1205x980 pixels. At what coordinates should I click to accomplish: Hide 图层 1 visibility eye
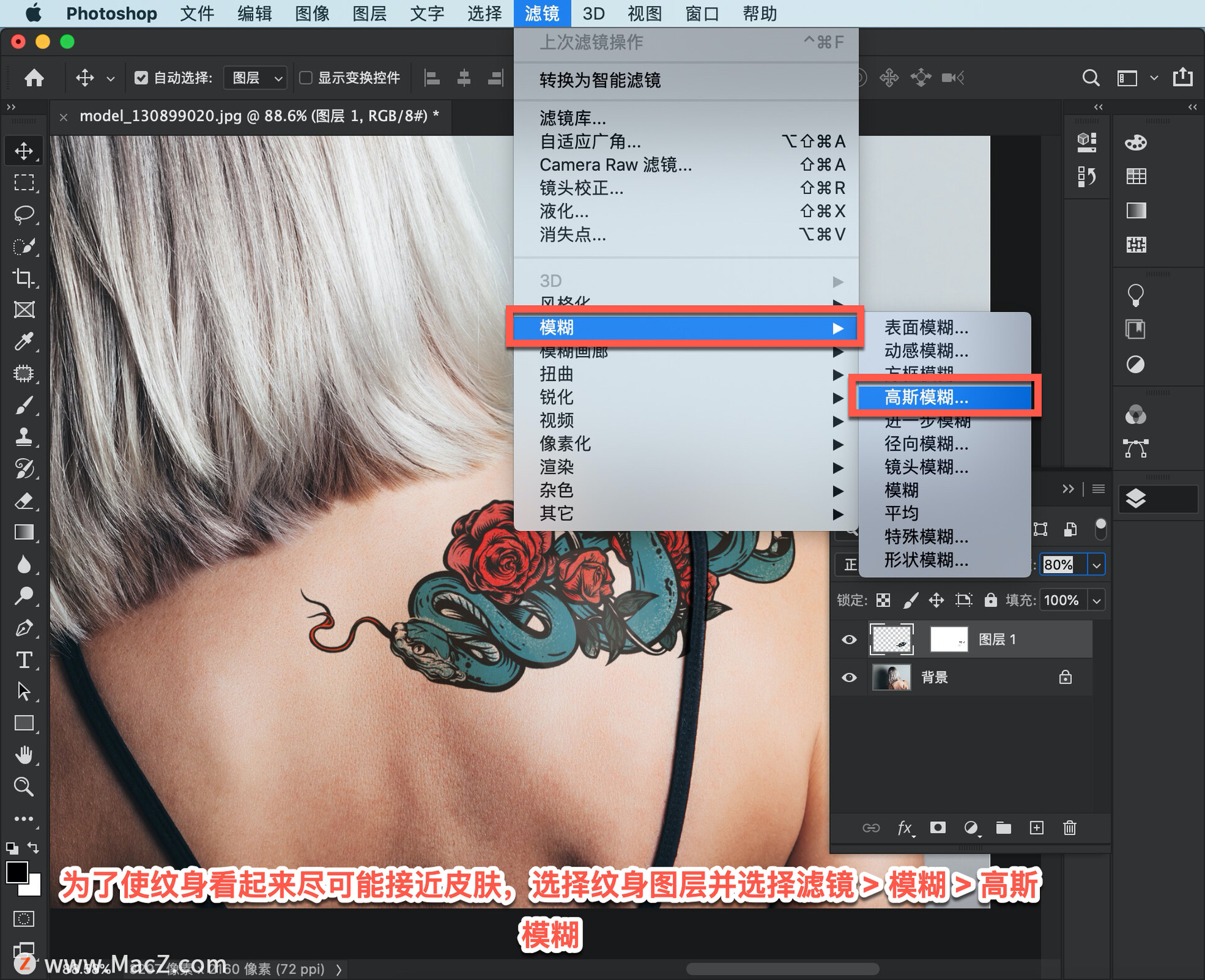tap(849, 640)
